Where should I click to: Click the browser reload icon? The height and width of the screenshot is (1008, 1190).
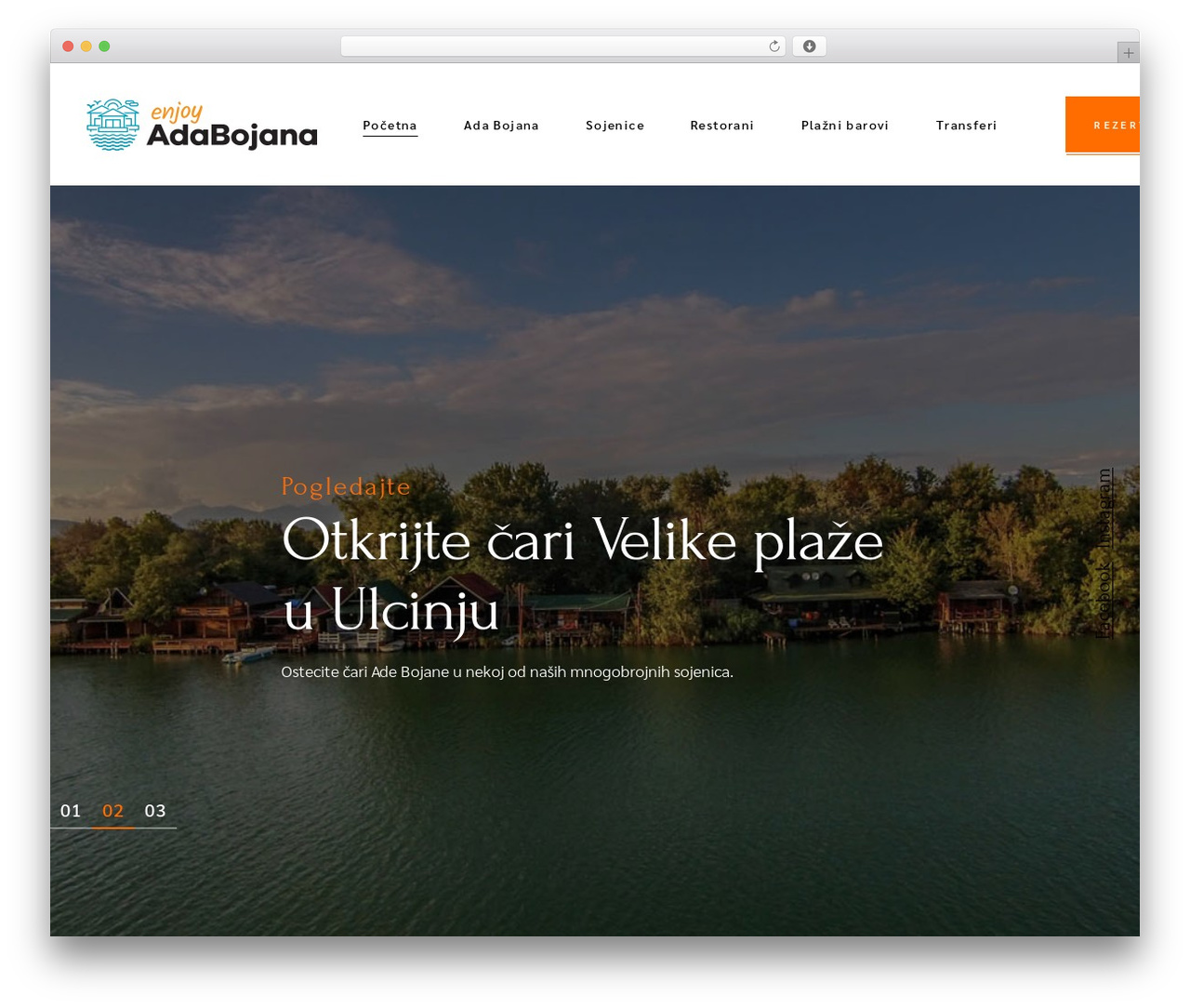pos(774,46)
